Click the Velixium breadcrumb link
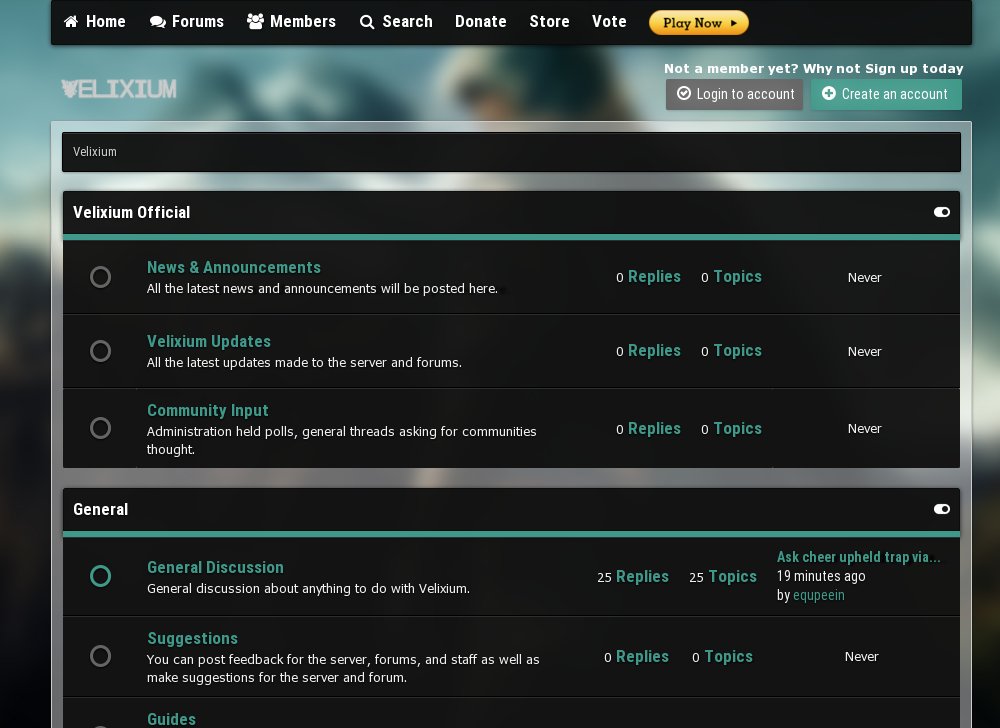 (95, 152)
